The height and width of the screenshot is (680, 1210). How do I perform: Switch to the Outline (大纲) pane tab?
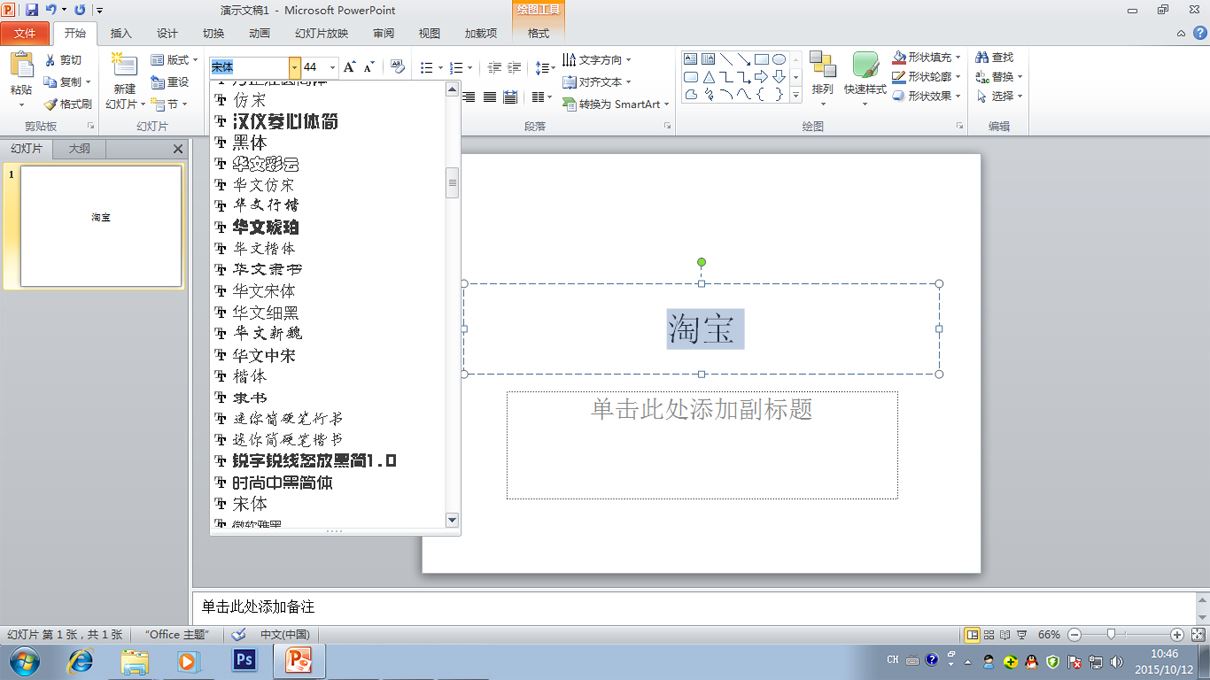79,149
